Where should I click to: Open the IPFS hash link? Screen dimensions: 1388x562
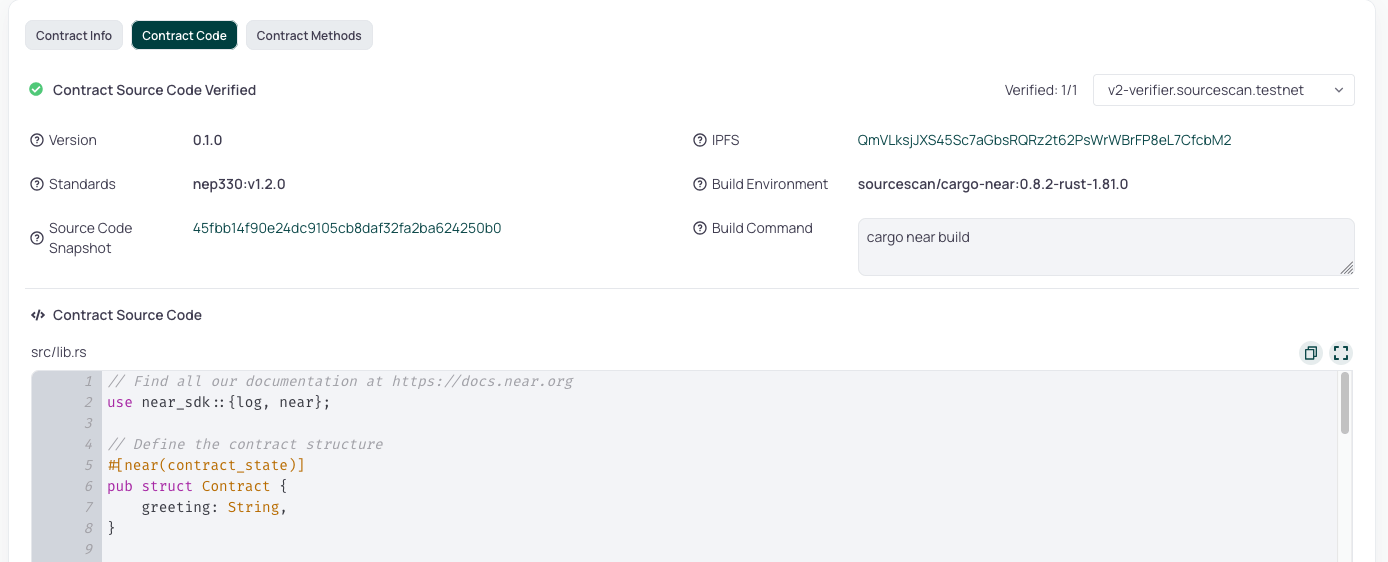(1044, 140)
